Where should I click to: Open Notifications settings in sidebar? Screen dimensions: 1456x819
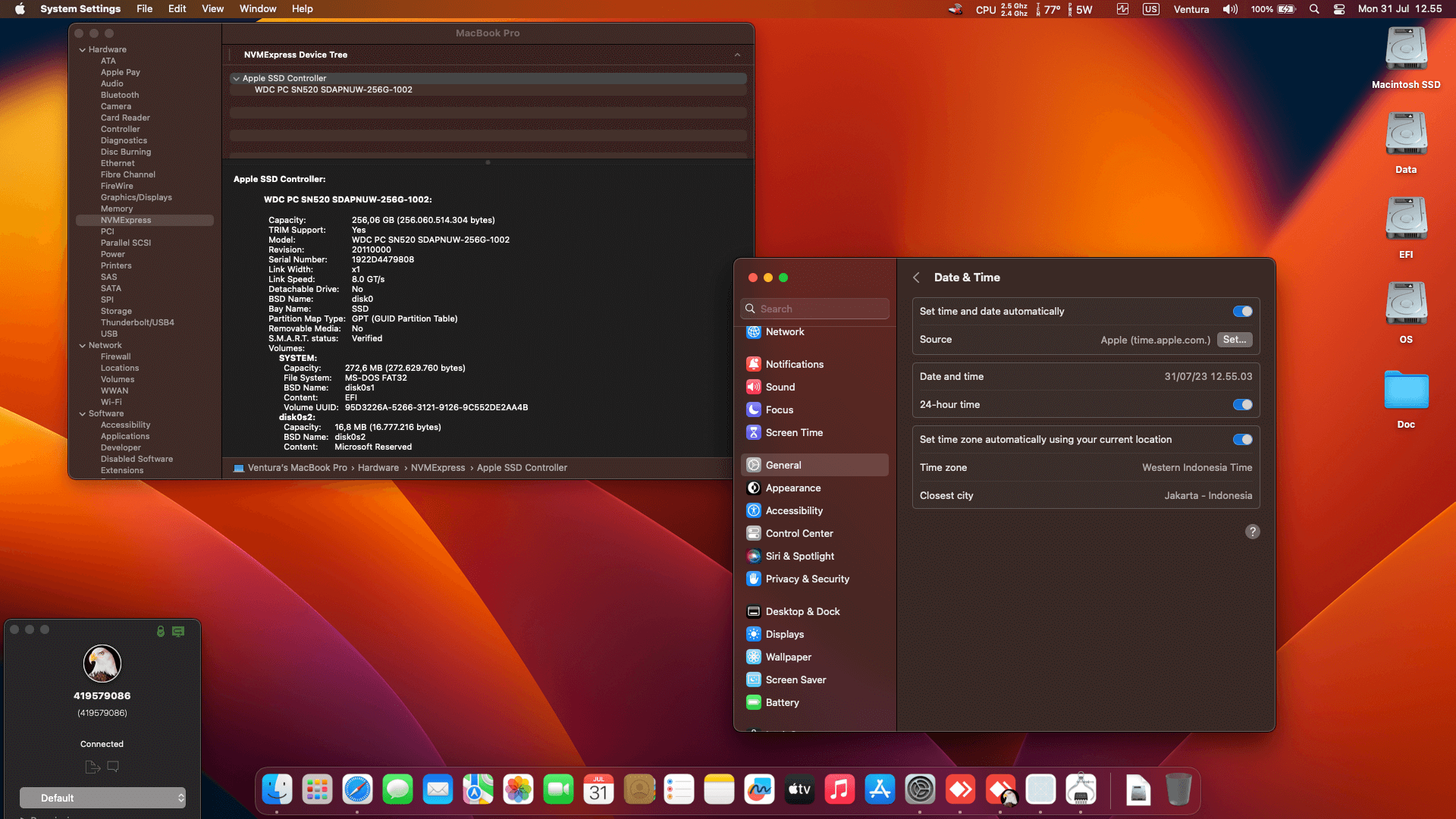click(814, 364)
